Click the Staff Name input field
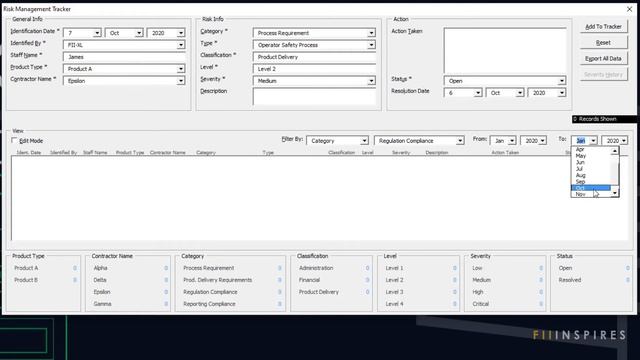Image resolution: width=640 pixels, height=360 pixels. point(124,57)
